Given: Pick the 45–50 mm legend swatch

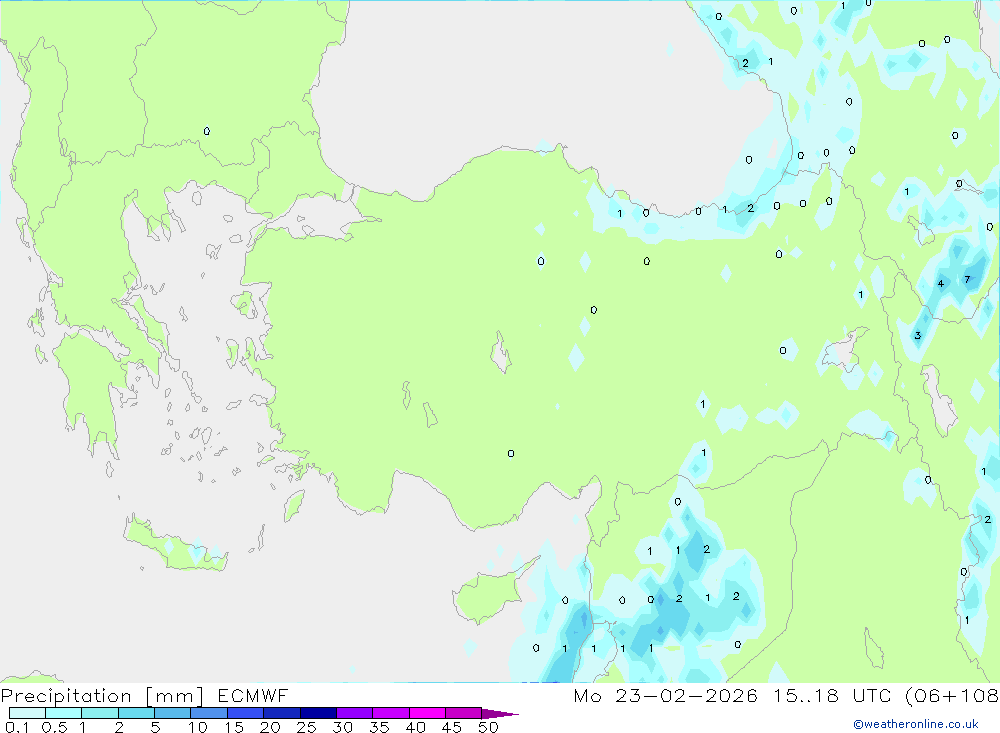Looking at the screenshot, I should coord(464,713).
